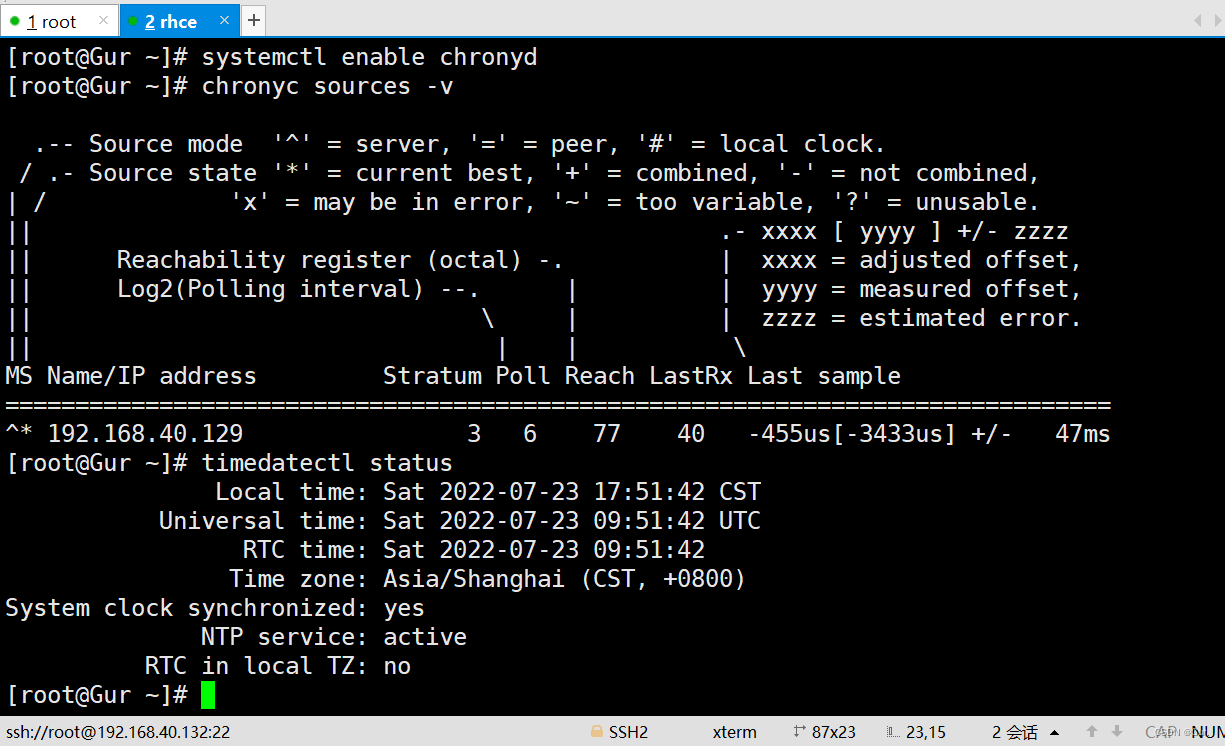
Task: Click the up arrow in status bar
Action: pos(1093,732)
